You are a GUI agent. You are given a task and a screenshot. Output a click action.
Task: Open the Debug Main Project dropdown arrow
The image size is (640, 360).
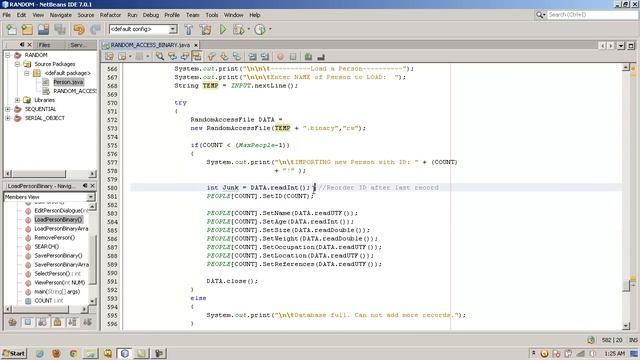coord(248,29)
